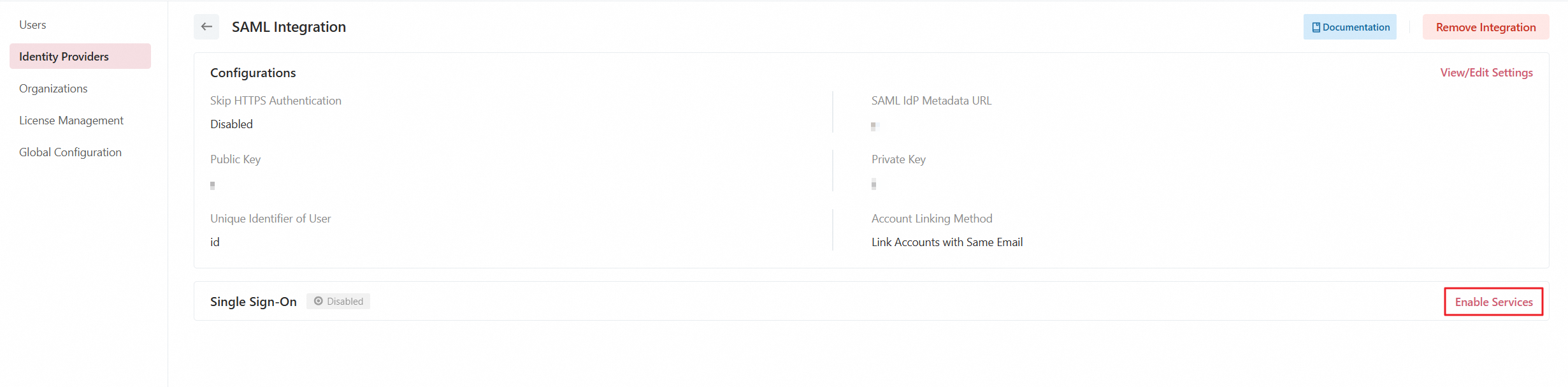This screenshot has width=1568, height=387.
Task: Go to Organizations in the sidebar
Action: 54,89
